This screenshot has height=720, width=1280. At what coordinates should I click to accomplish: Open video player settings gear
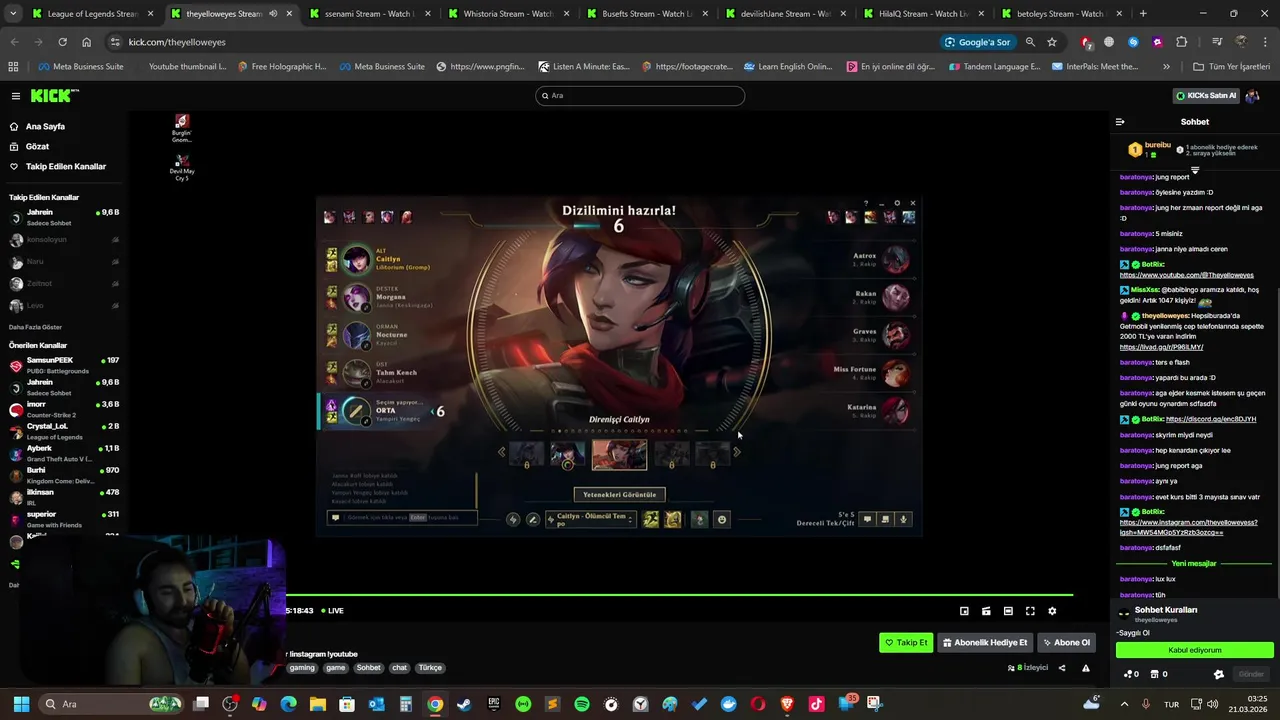pos(1052,611)
